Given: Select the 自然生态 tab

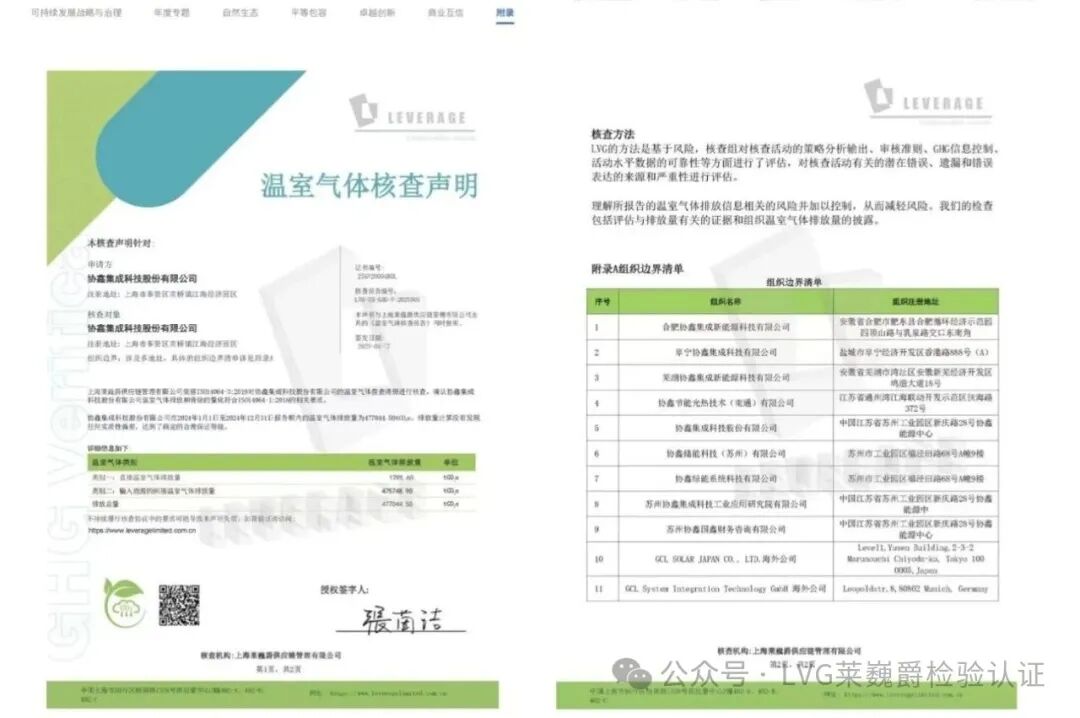Looking at the screenshot, I should (240, 12).
